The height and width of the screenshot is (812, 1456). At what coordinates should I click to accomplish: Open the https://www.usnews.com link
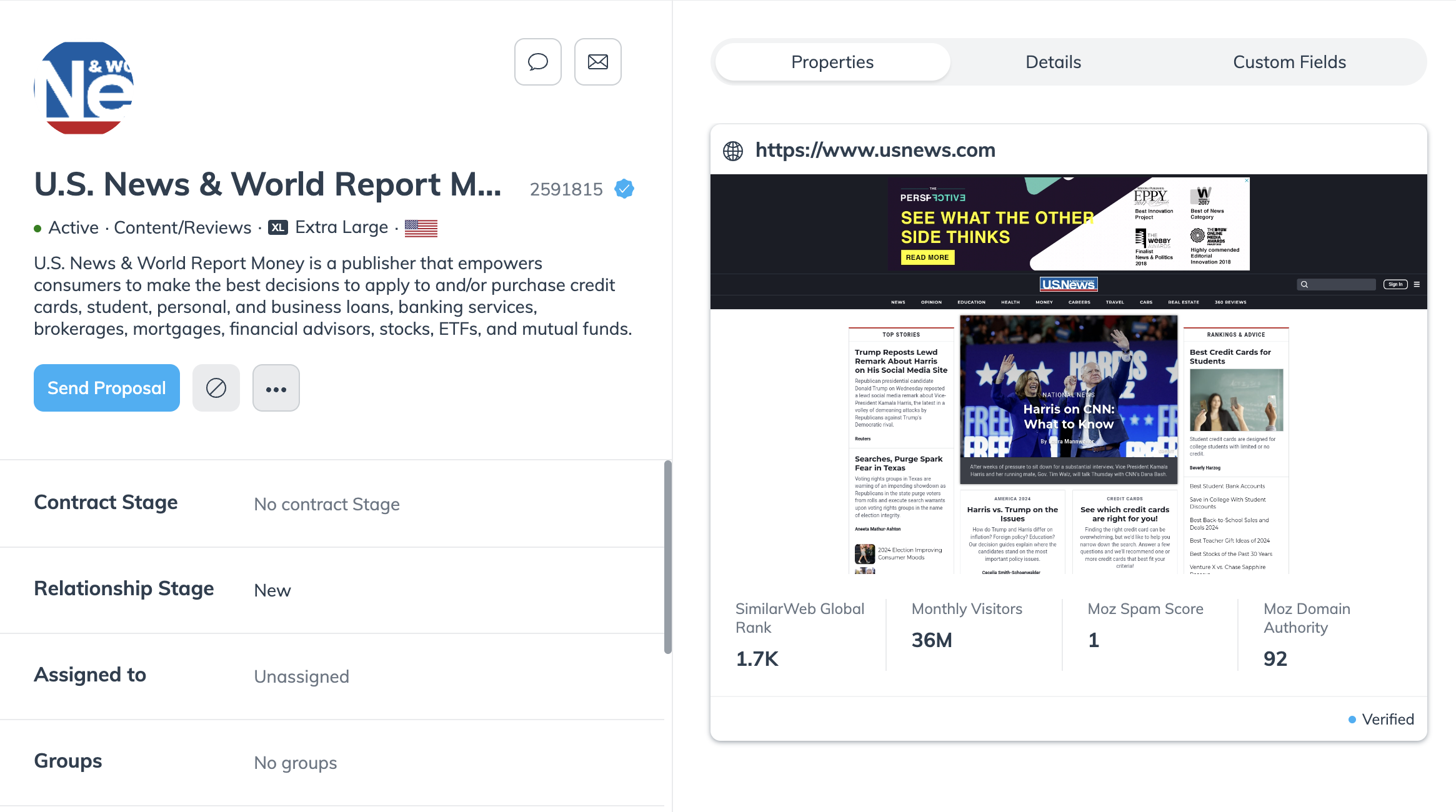[875, 150]
